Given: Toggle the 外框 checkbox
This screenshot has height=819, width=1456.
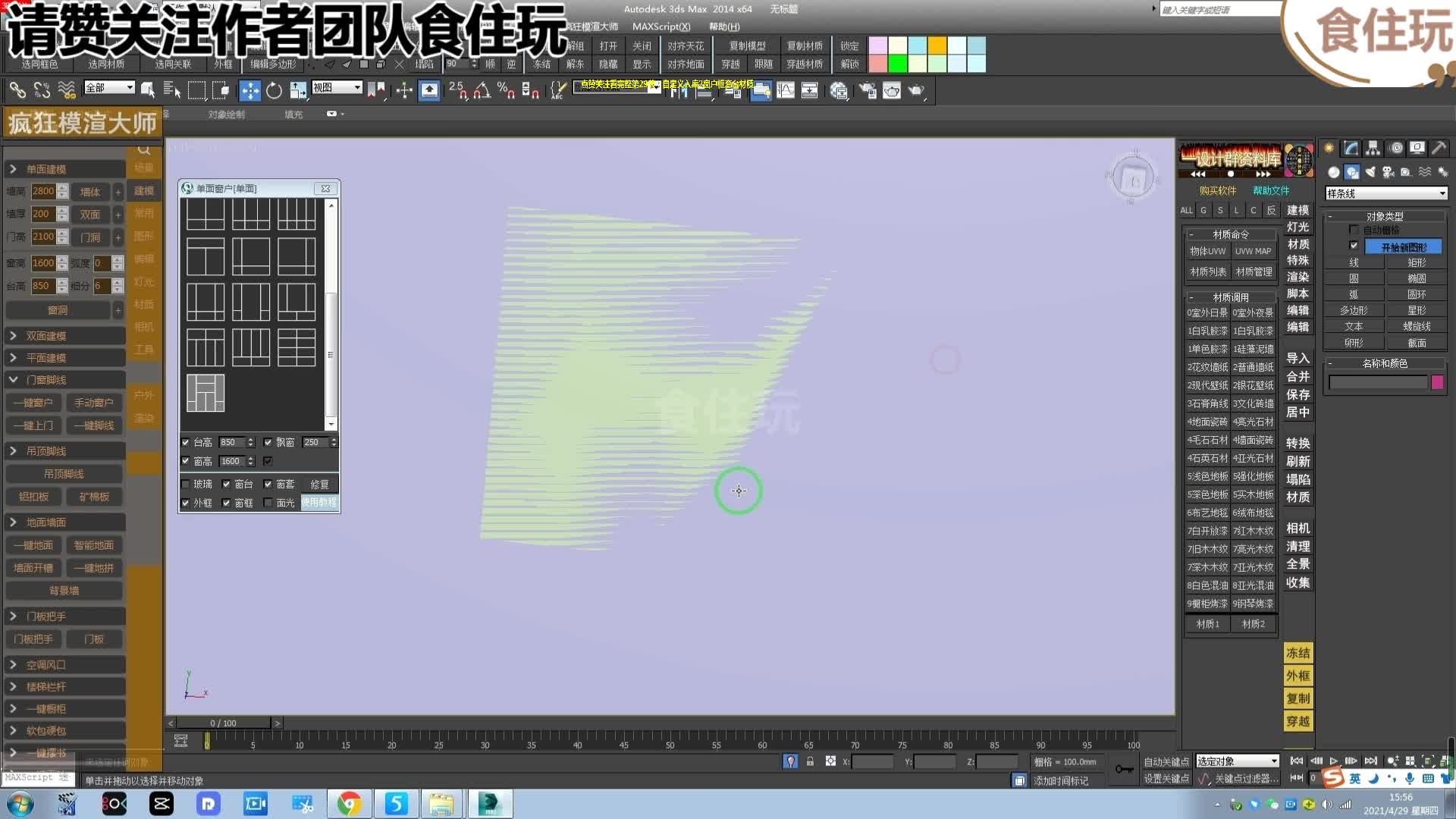Looking at the screenshot, I should tap(186, 503).
